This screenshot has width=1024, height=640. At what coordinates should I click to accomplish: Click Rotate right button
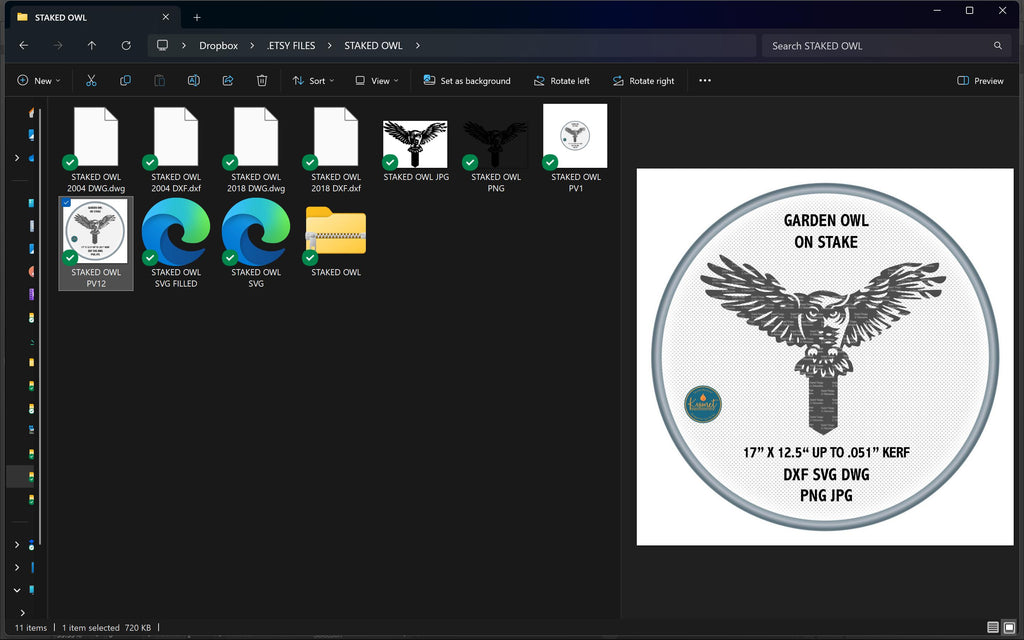click(643, 81)
